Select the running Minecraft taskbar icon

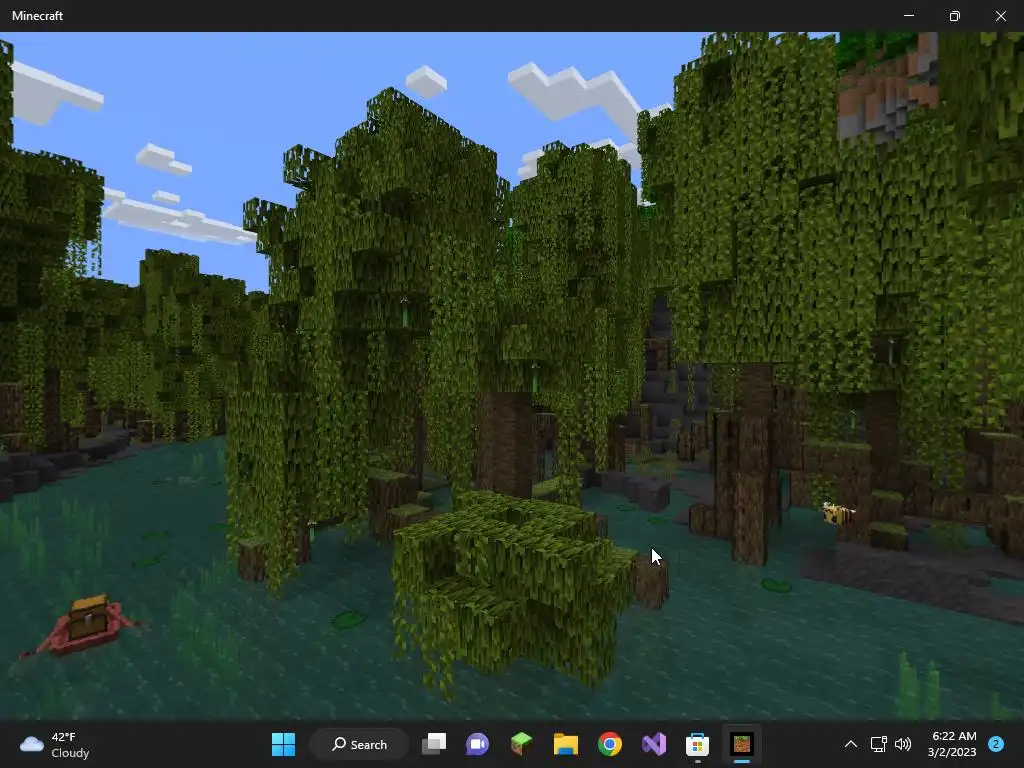click(742, 744)
